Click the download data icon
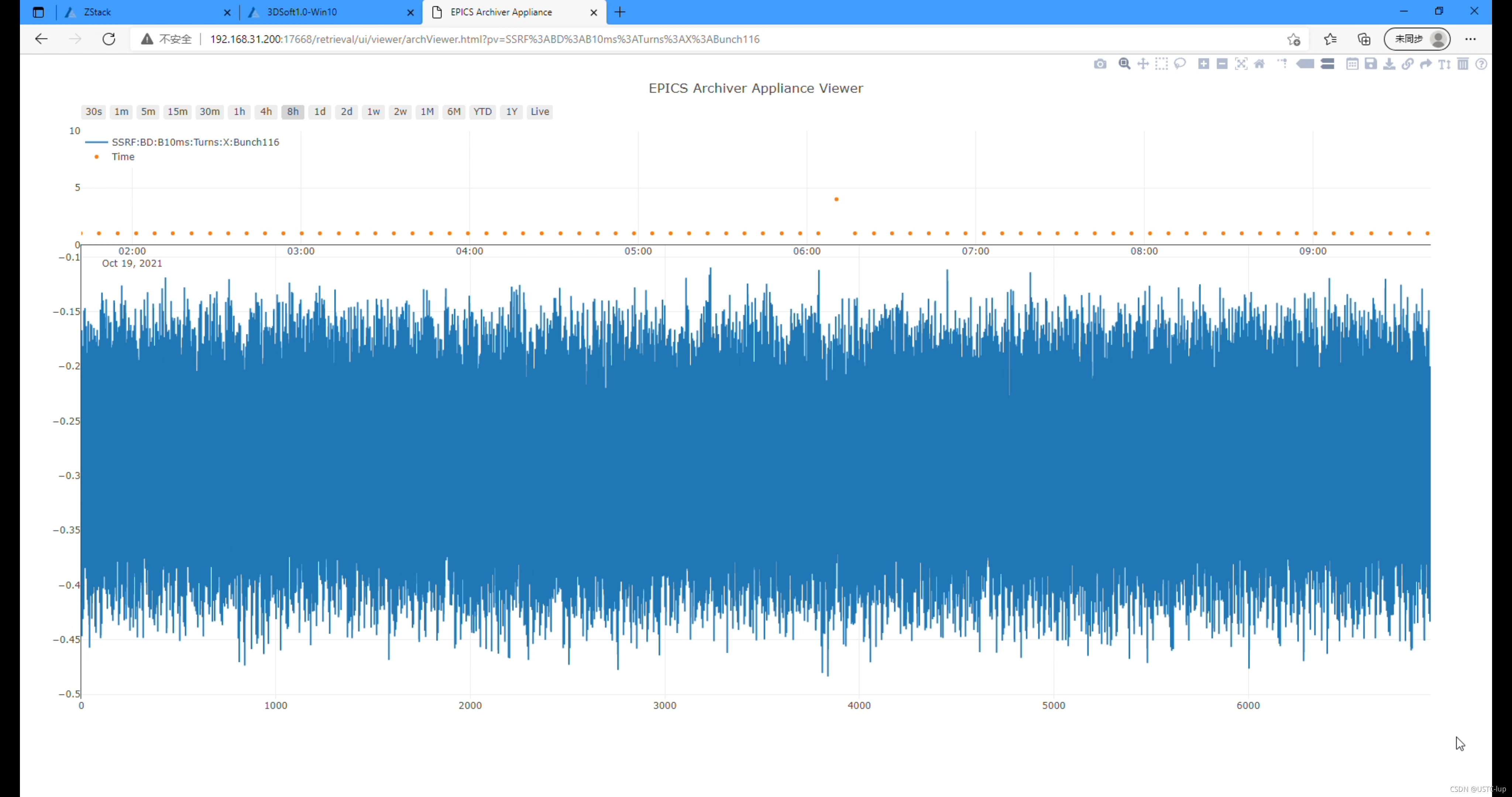 point(1389,64)
